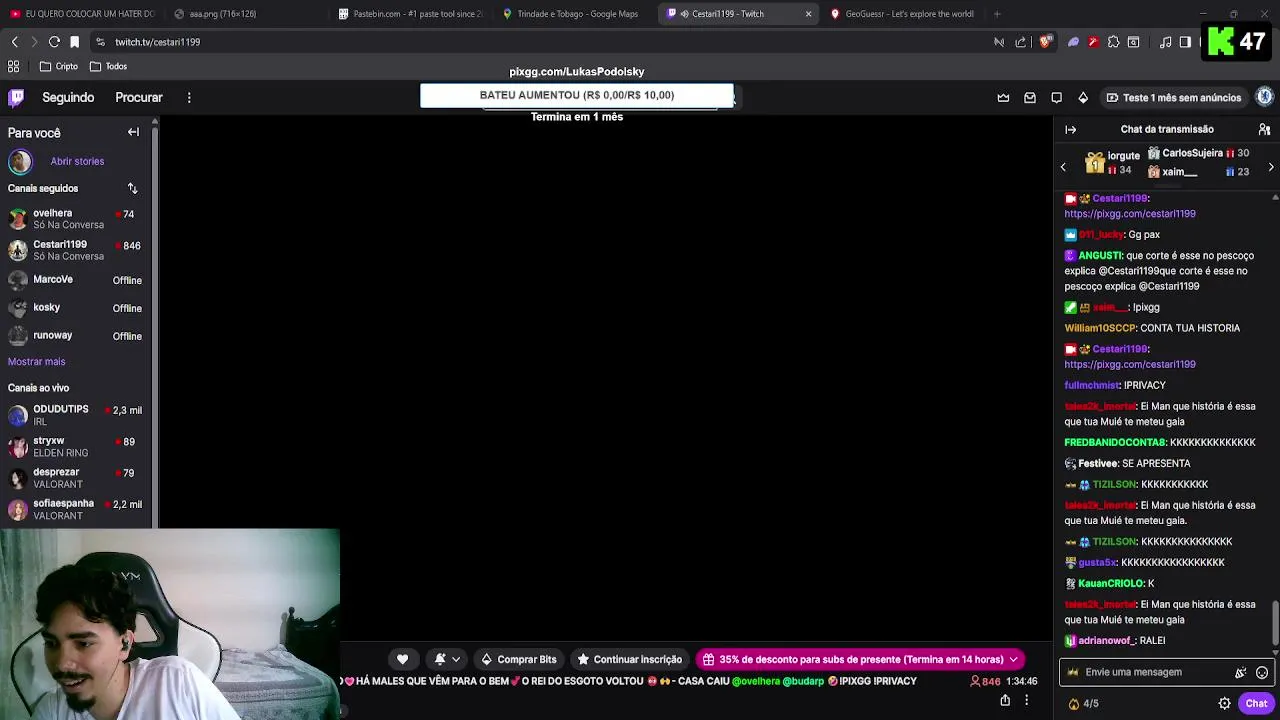Open the MarcoVe offline channel
1280x720 pixels.
point(76,280)
